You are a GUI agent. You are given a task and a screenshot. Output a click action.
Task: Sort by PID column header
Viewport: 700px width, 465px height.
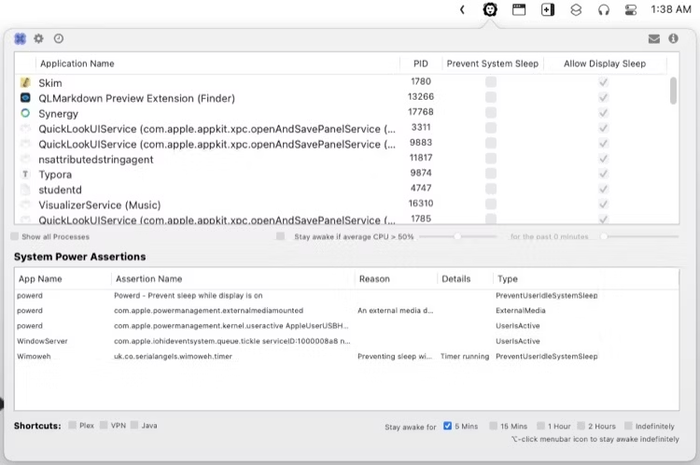[x=421, y=63]
